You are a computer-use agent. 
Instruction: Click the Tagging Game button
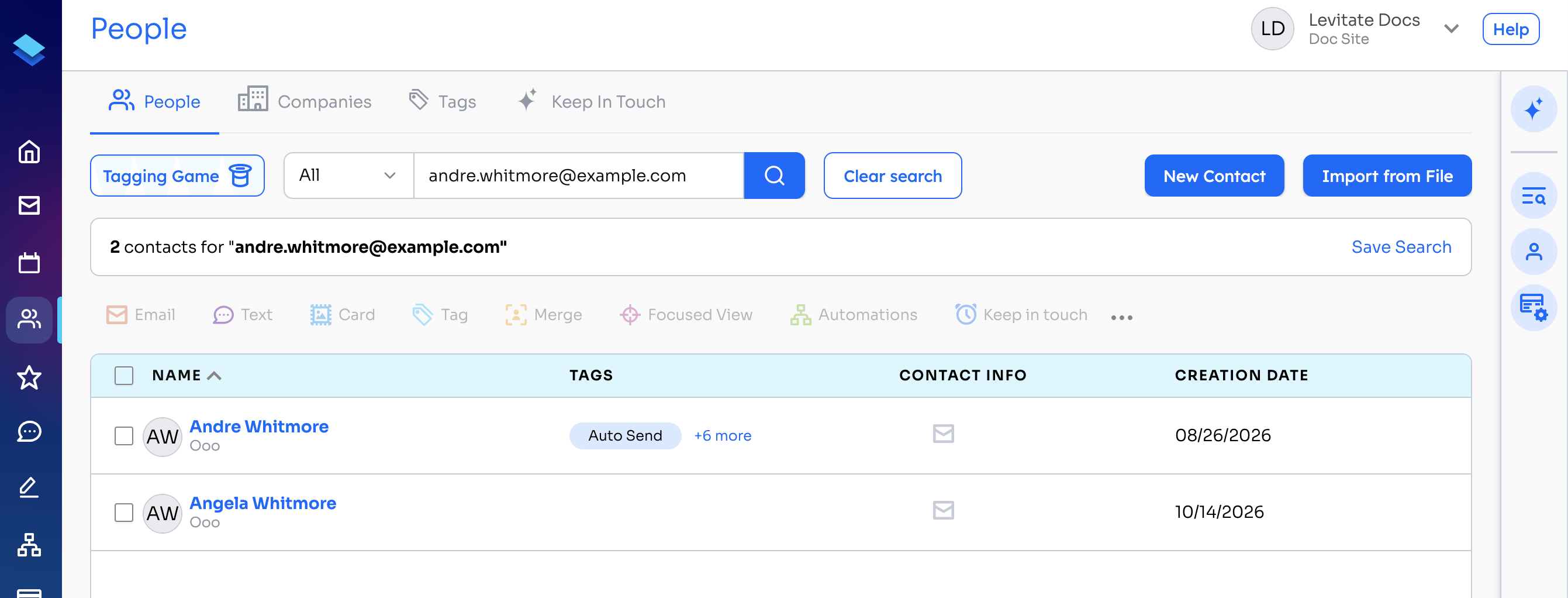coord(177,176)
